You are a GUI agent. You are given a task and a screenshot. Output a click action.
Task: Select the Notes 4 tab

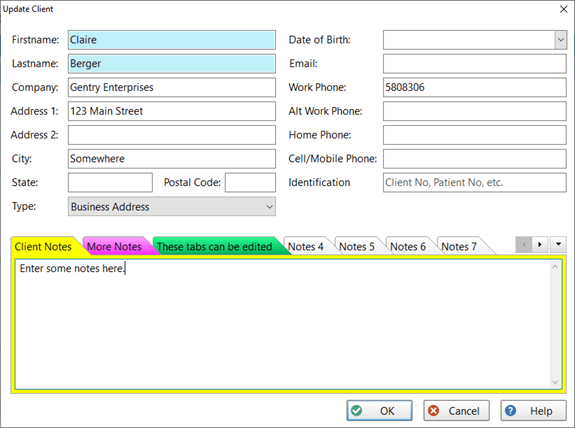[x=306, y=246]
